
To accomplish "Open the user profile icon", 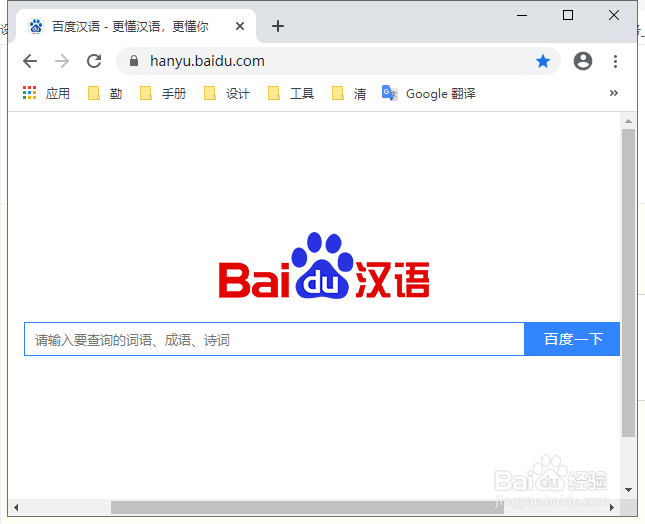I will [583, 61].
